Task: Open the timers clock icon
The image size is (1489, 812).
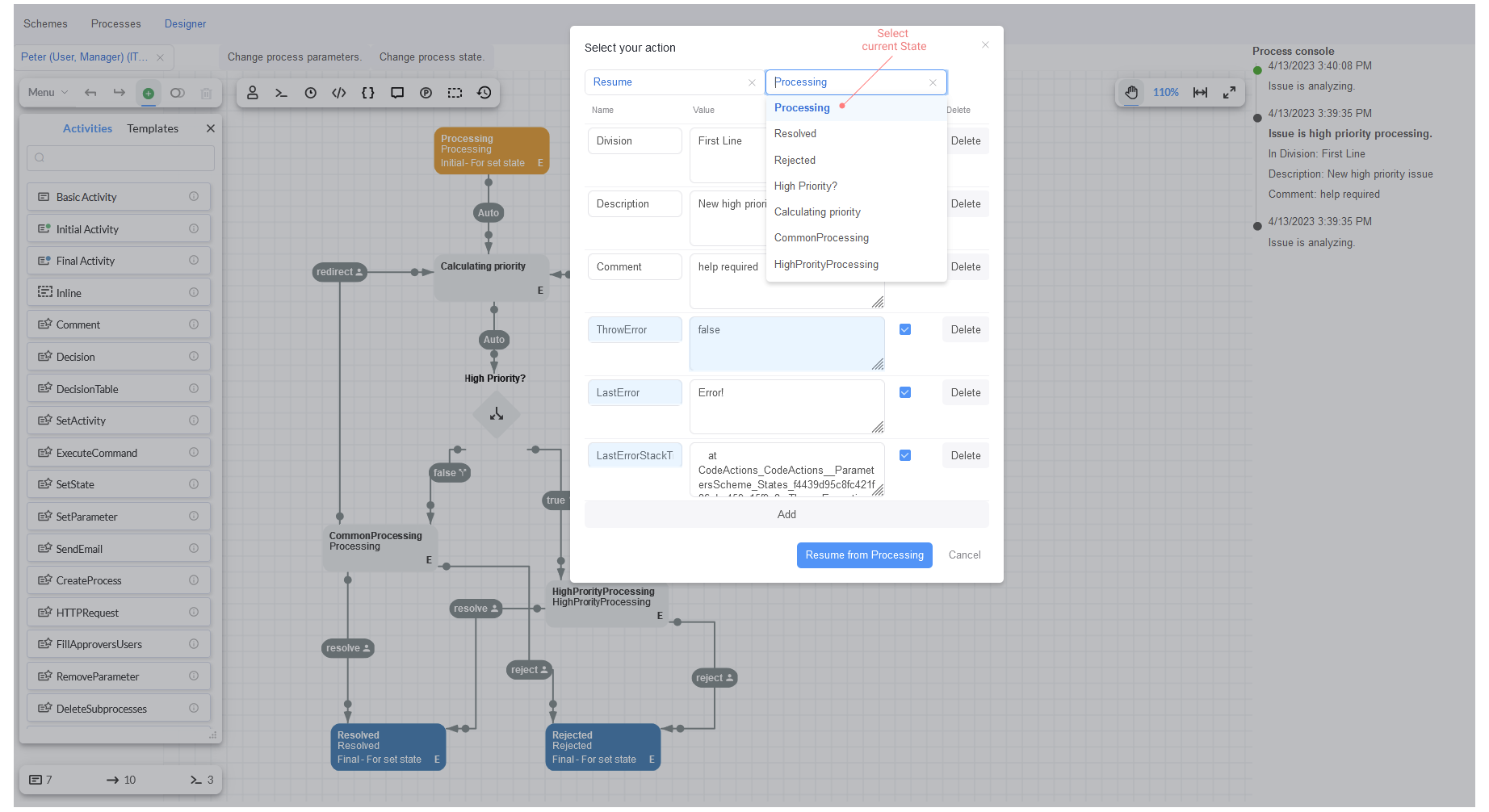Action: coord(310,93)
